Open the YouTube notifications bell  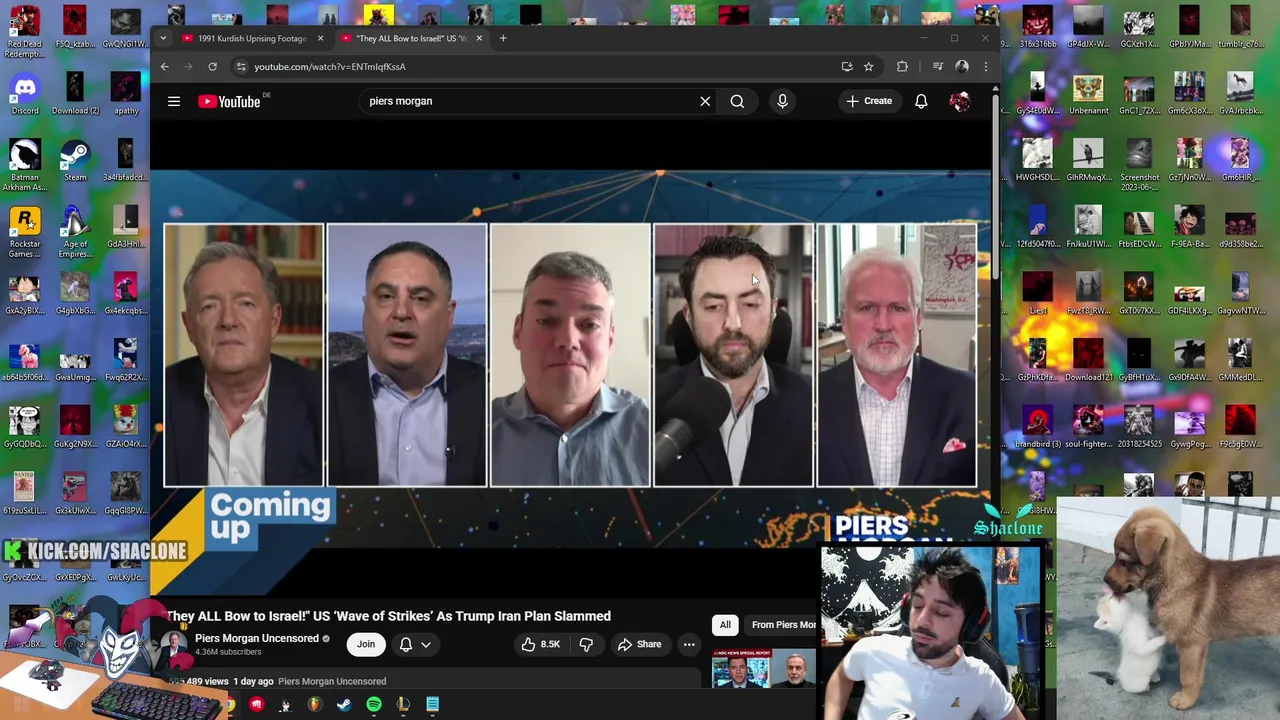tap(921, 101)
